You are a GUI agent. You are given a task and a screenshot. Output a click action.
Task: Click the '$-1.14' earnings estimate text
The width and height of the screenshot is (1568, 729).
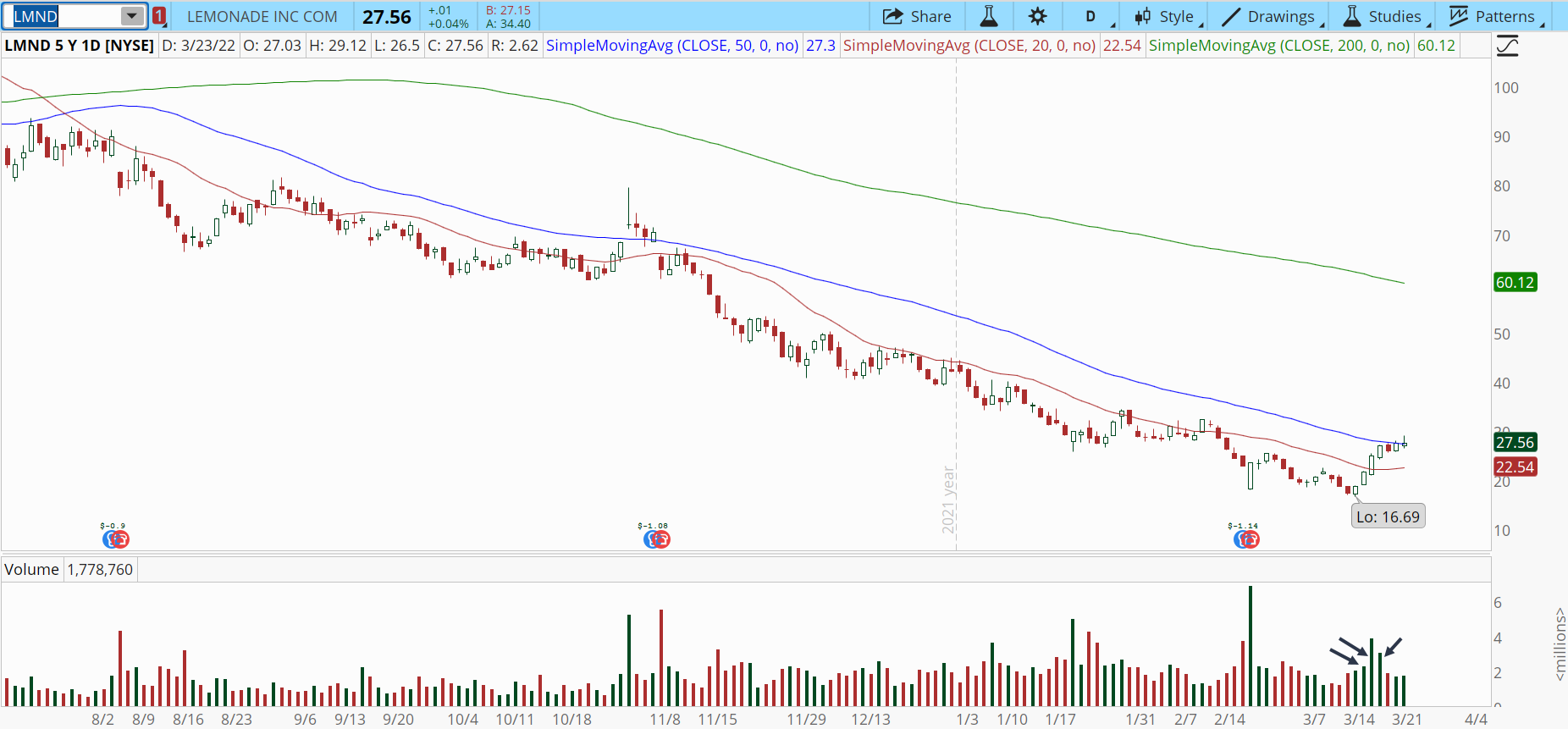click(x=1243, y=526)
